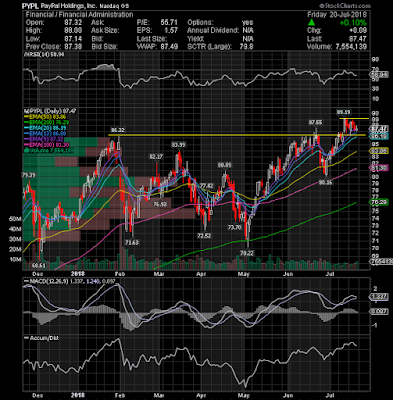
Task: Click the 82.37 price label
Action: (156, 157)
